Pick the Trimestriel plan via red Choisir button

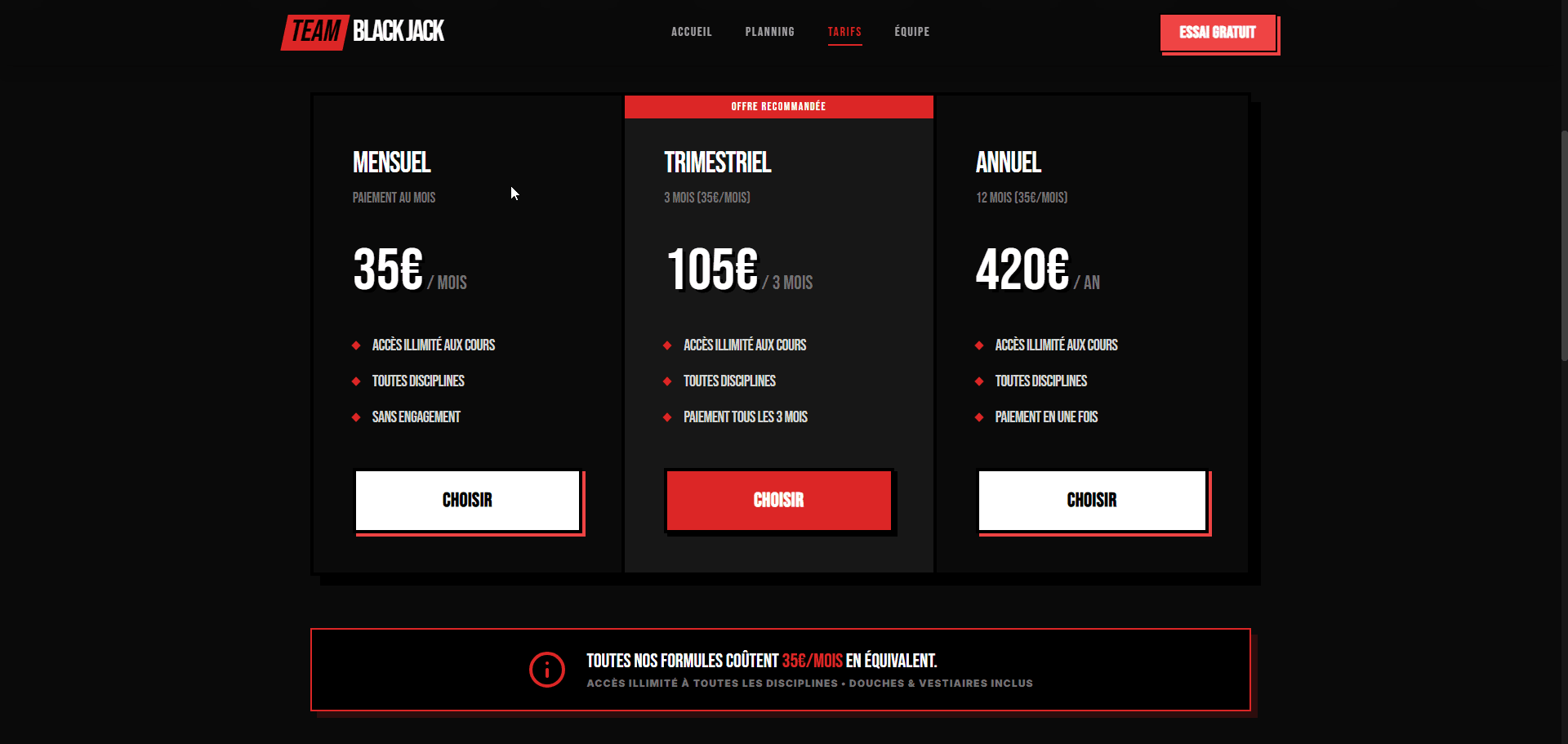[778, 501]
